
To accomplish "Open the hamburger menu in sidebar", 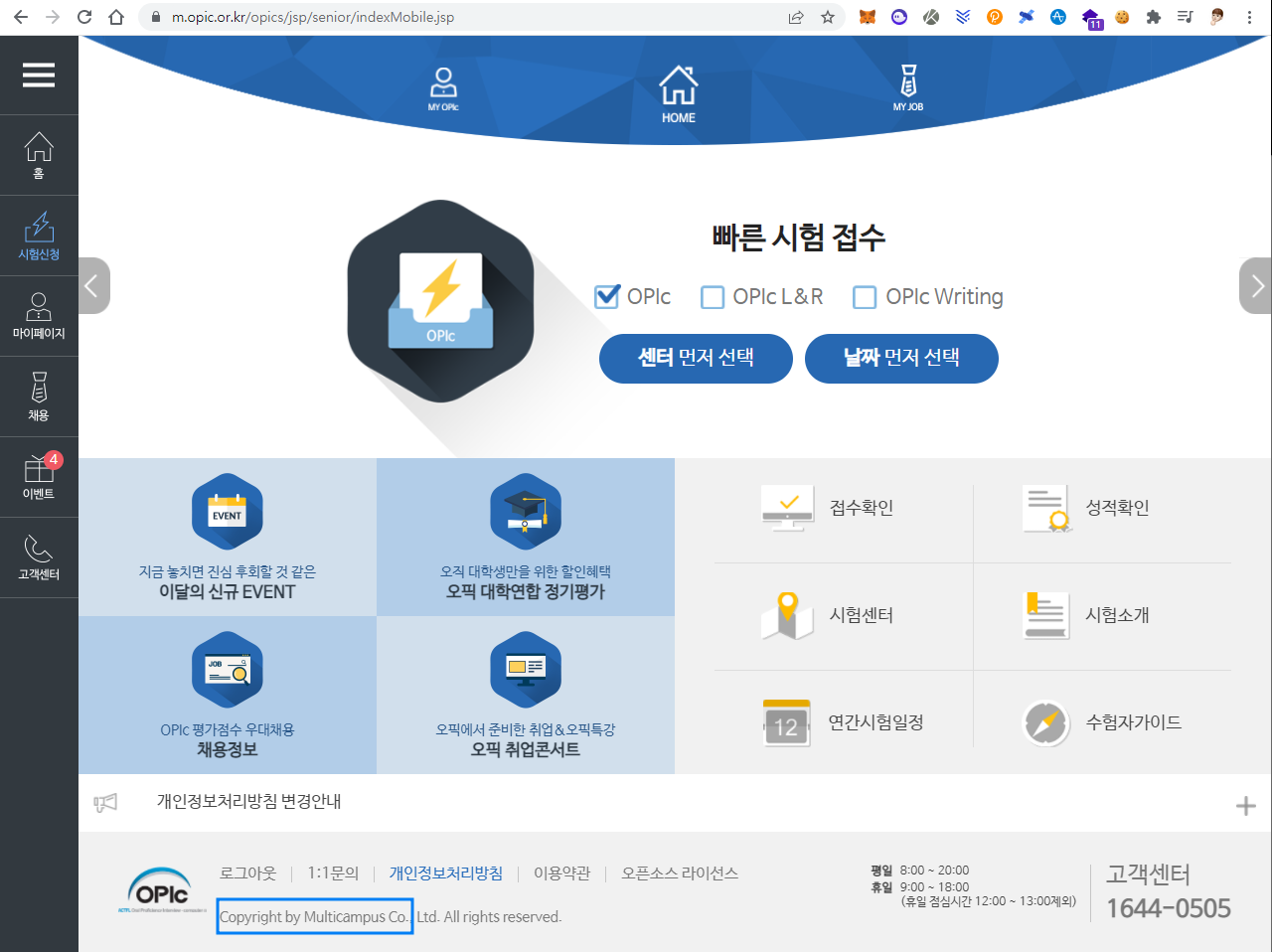I will pyautogui.click(x=39, y=76).
